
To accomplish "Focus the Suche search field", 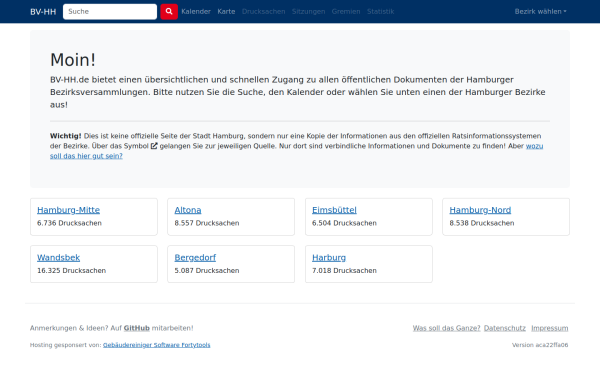I will point(110,11).
